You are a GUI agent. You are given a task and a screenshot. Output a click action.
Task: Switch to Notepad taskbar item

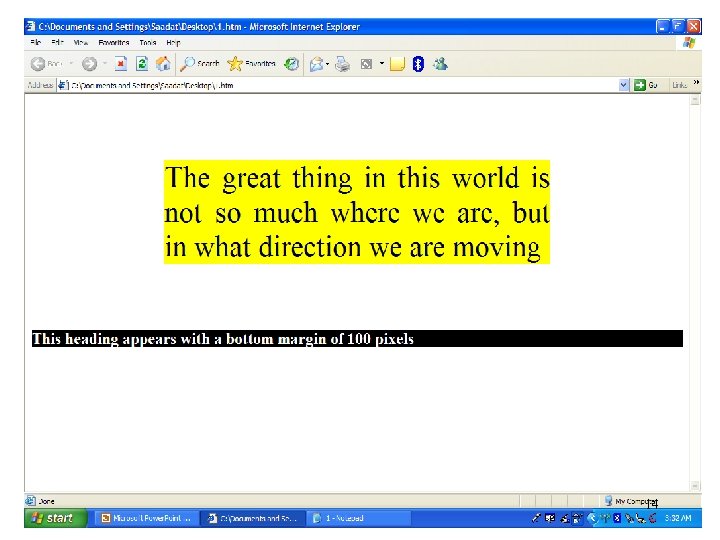click(360, 518)
